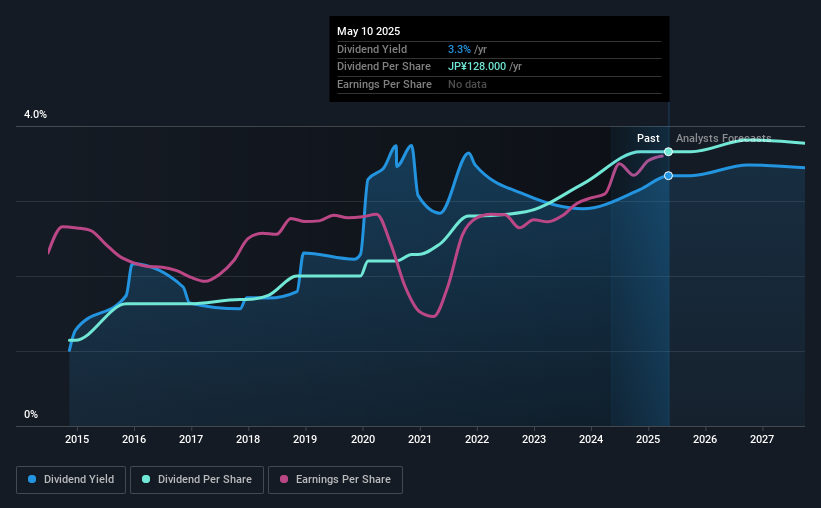Click the tooltip Dividend Yield row label
Viewport: 821px width, 508px height.
click(x=372, y=49)
